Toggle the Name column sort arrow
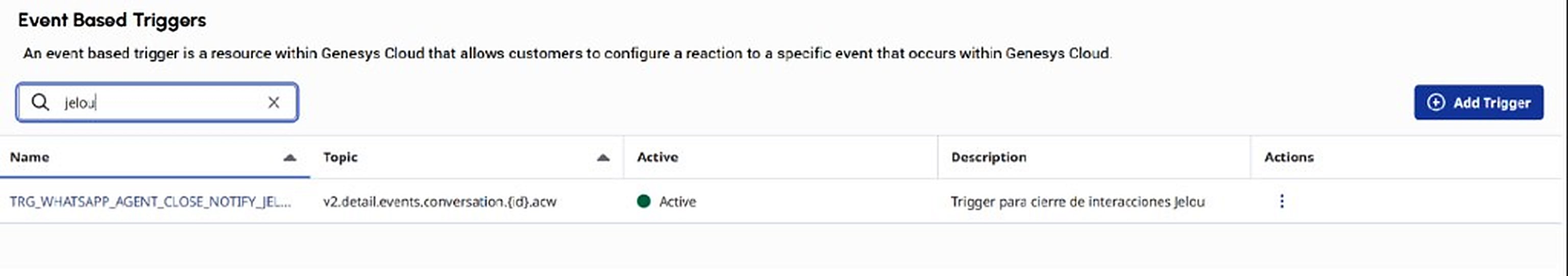Screen dimensions: 1568x276 [290, 157]
